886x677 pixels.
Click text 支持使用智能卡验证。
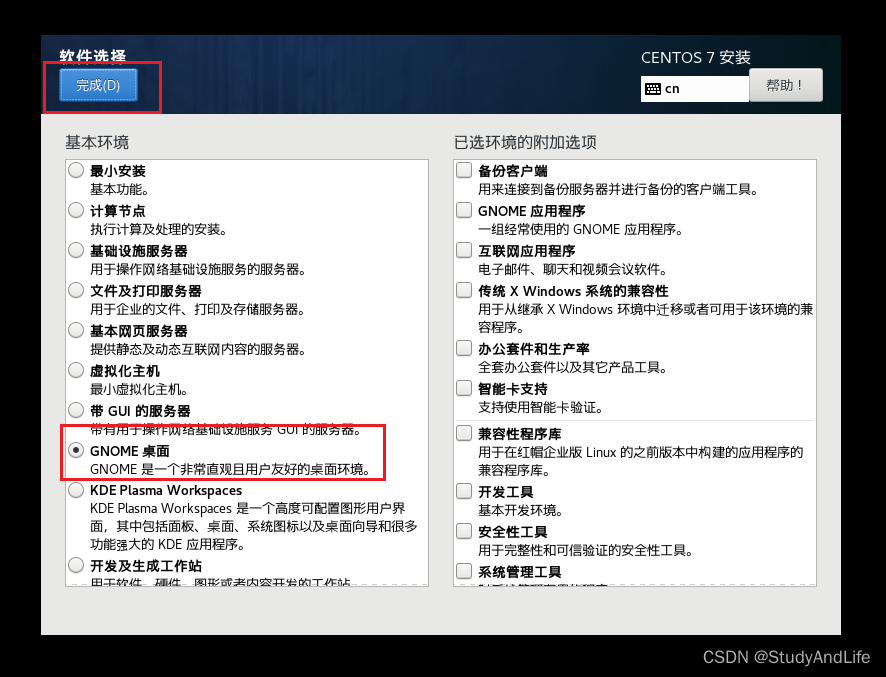coord(541,407)
